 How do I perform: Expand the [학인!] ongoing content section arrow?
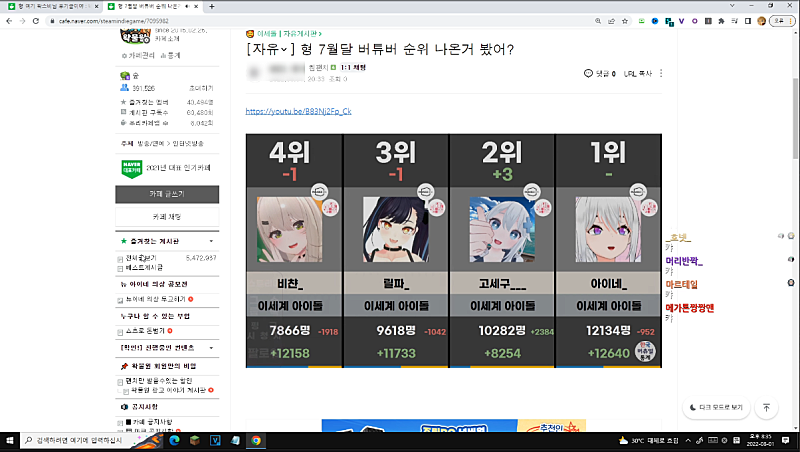tap(211, 348)
